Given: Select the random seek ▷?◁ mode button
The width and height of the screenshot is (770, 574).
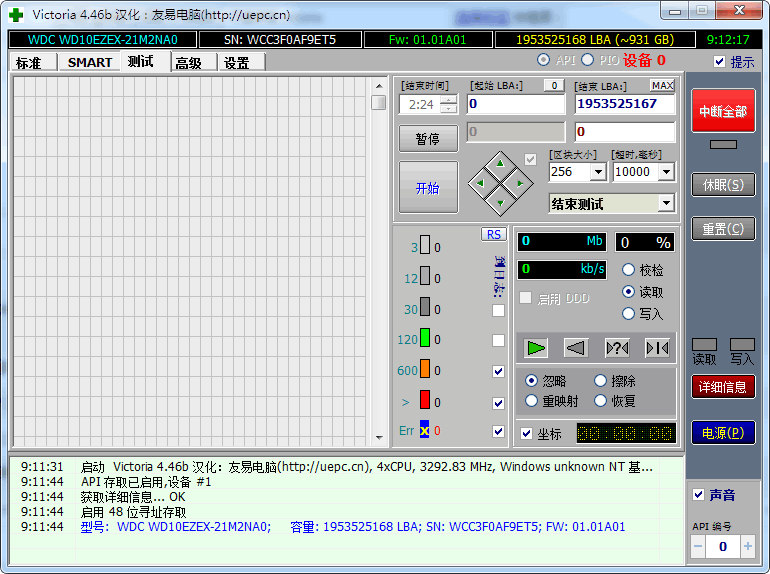Looking at the screenshot, I should click(617, 348).
